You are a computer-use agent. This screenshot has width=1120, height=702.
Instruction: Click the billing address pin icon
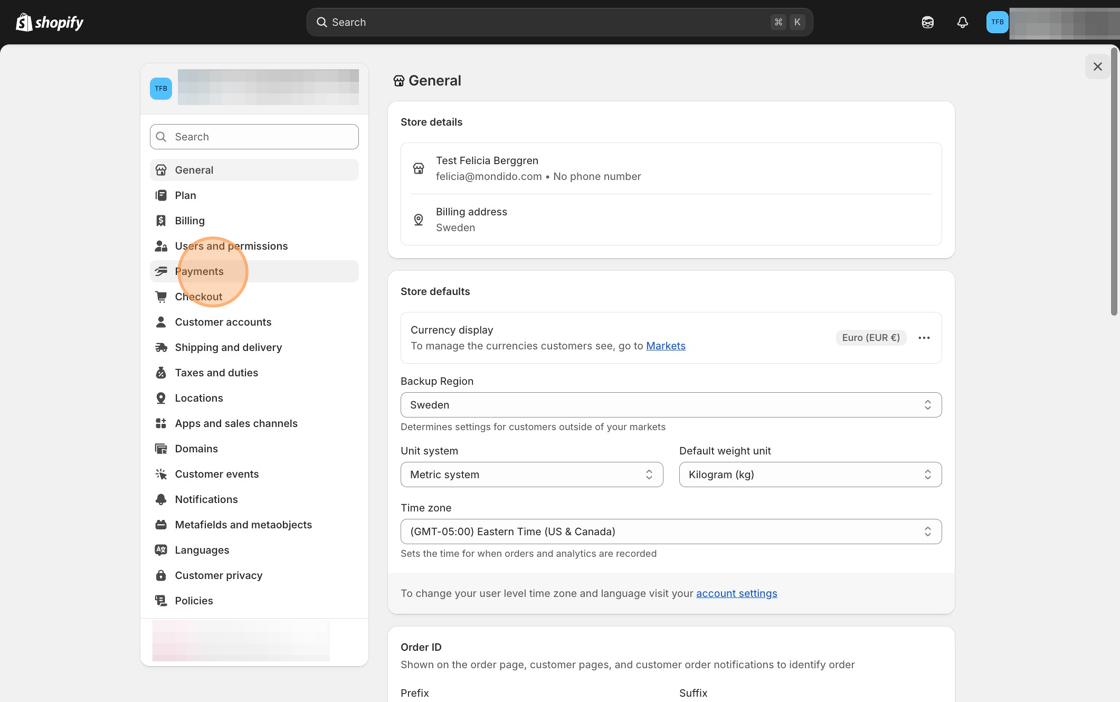[419, 220]
